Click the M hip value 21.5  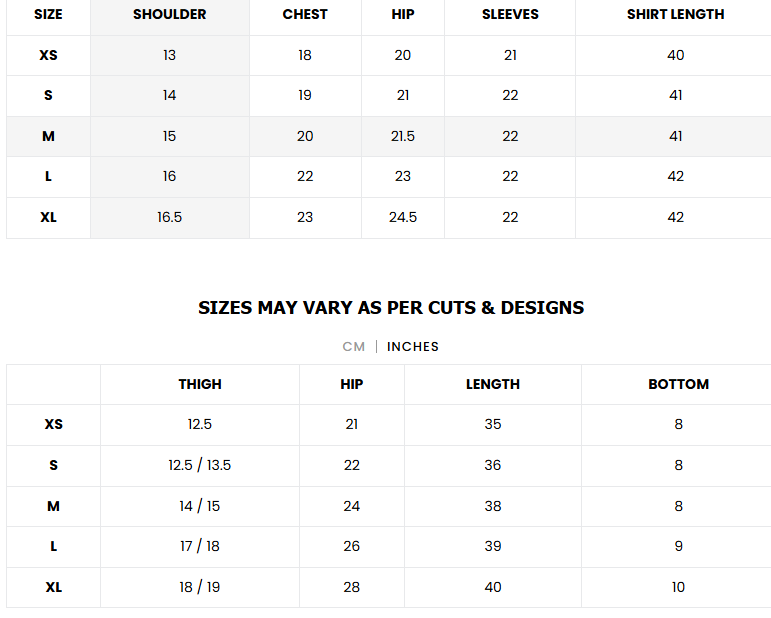[403, 136]
